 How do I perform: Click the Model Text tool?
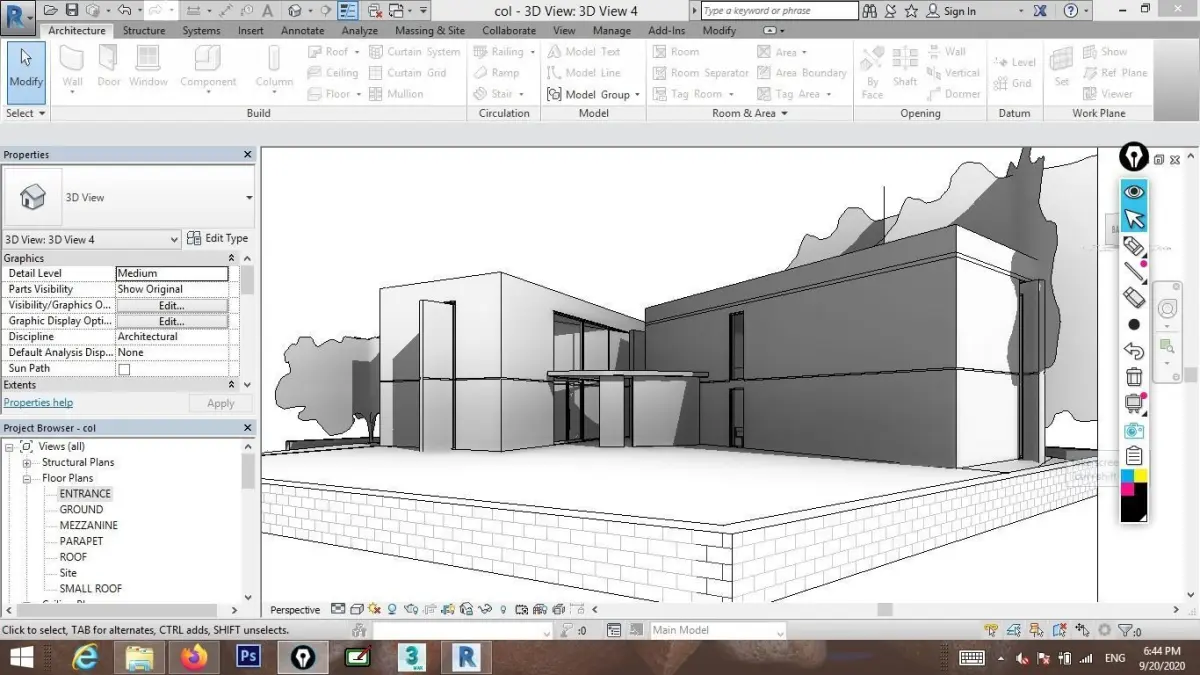[x=584, y=52]
